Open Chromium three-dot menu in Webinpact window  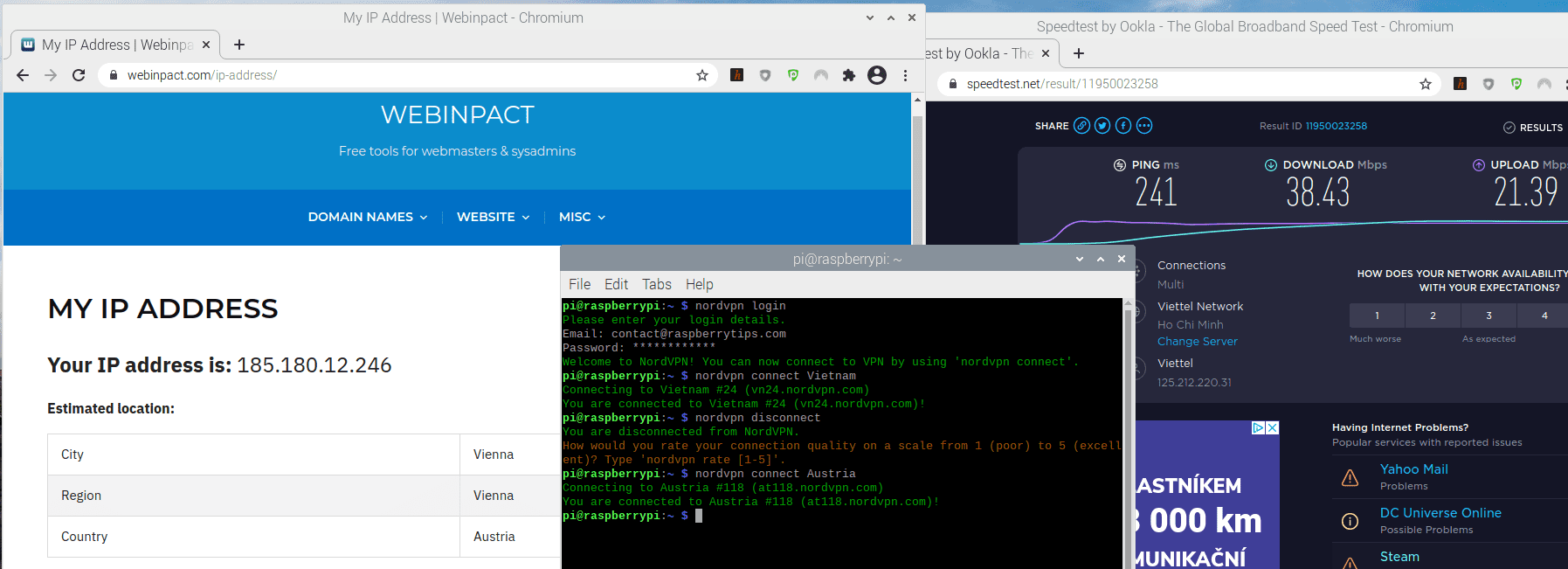905,75
